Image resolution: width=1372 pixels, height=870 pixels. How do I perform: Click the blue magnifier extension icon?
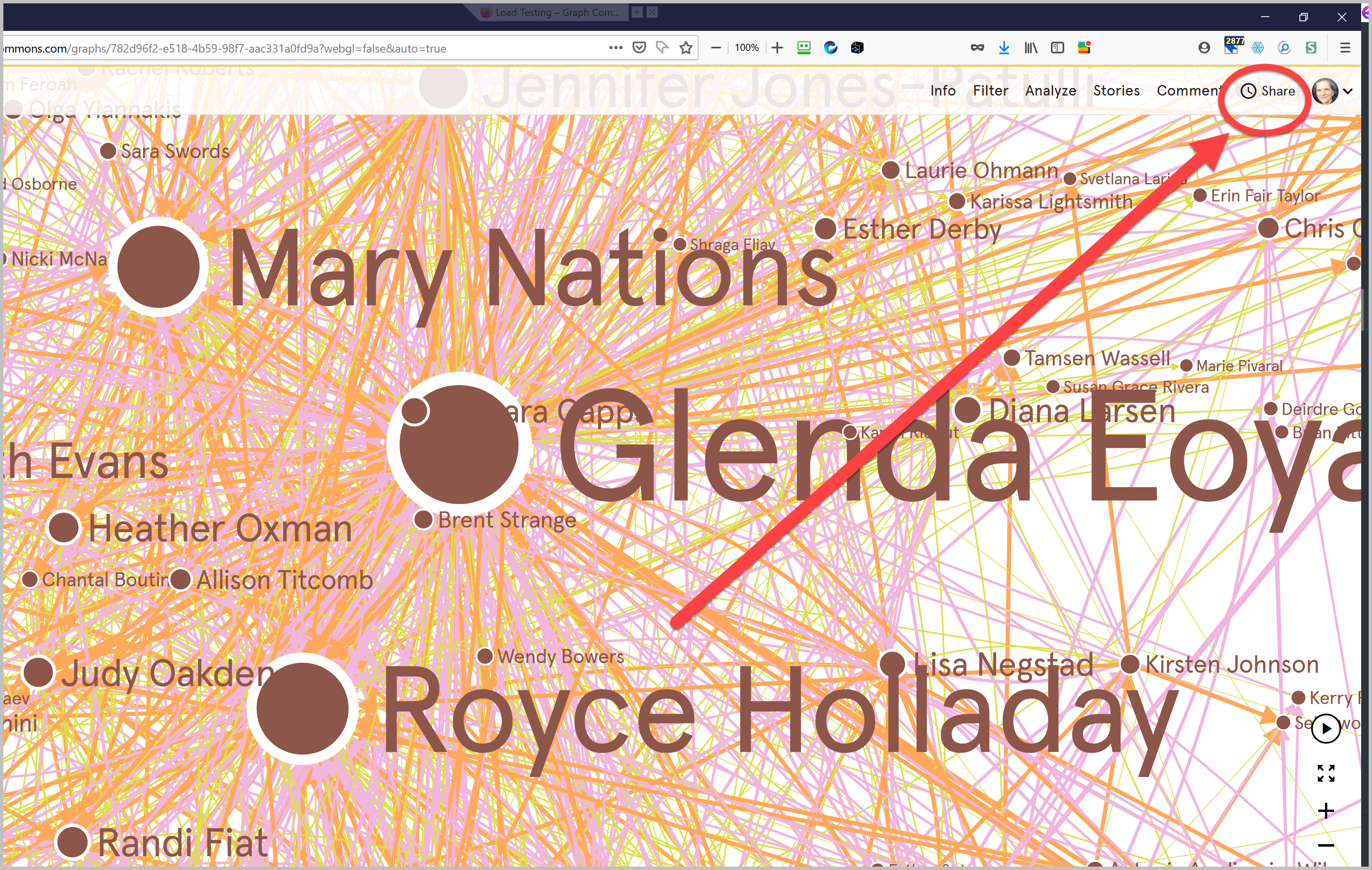[1284, 48]
